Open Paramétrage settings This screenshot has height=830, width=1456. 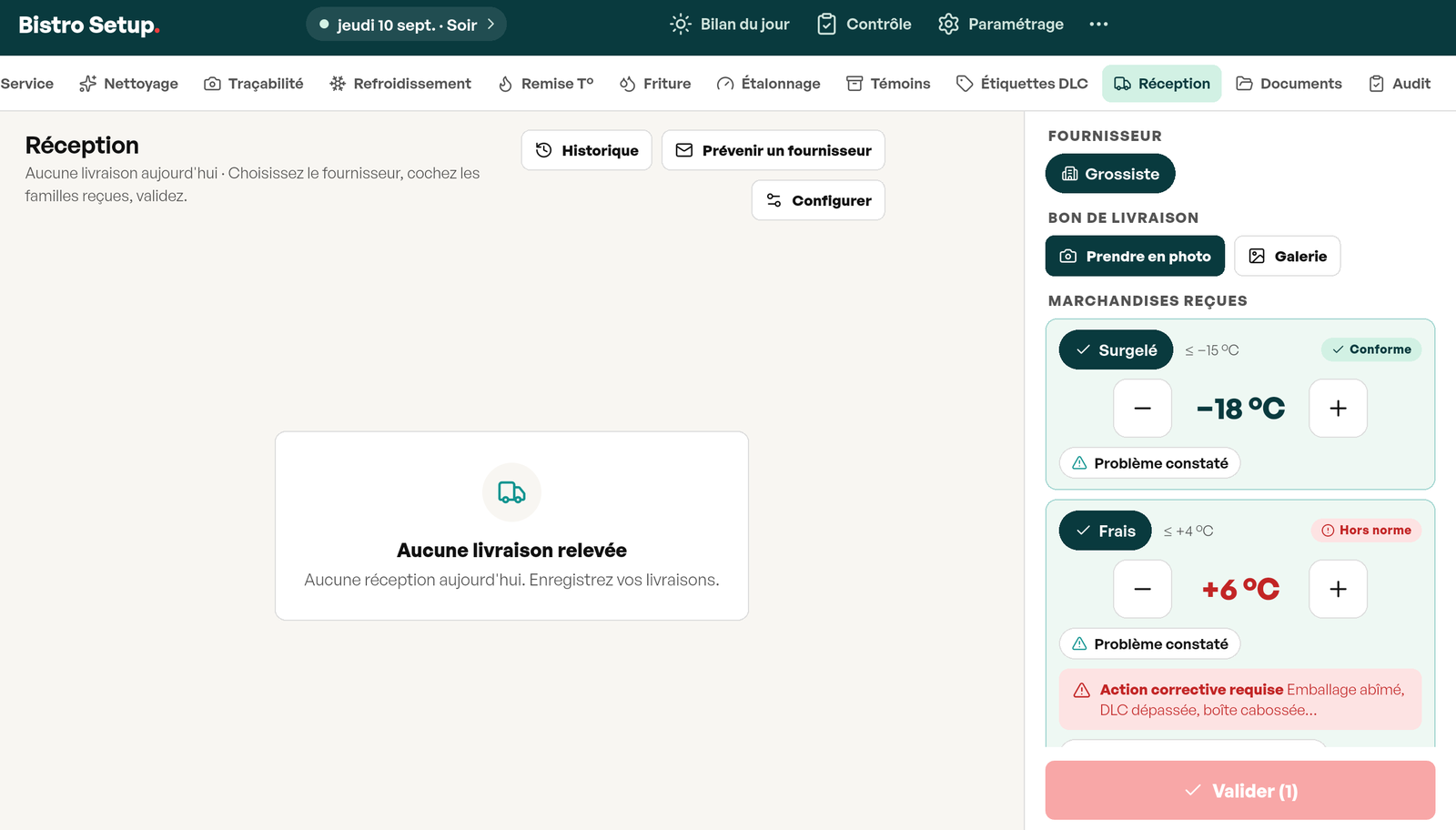[1001, 25]
